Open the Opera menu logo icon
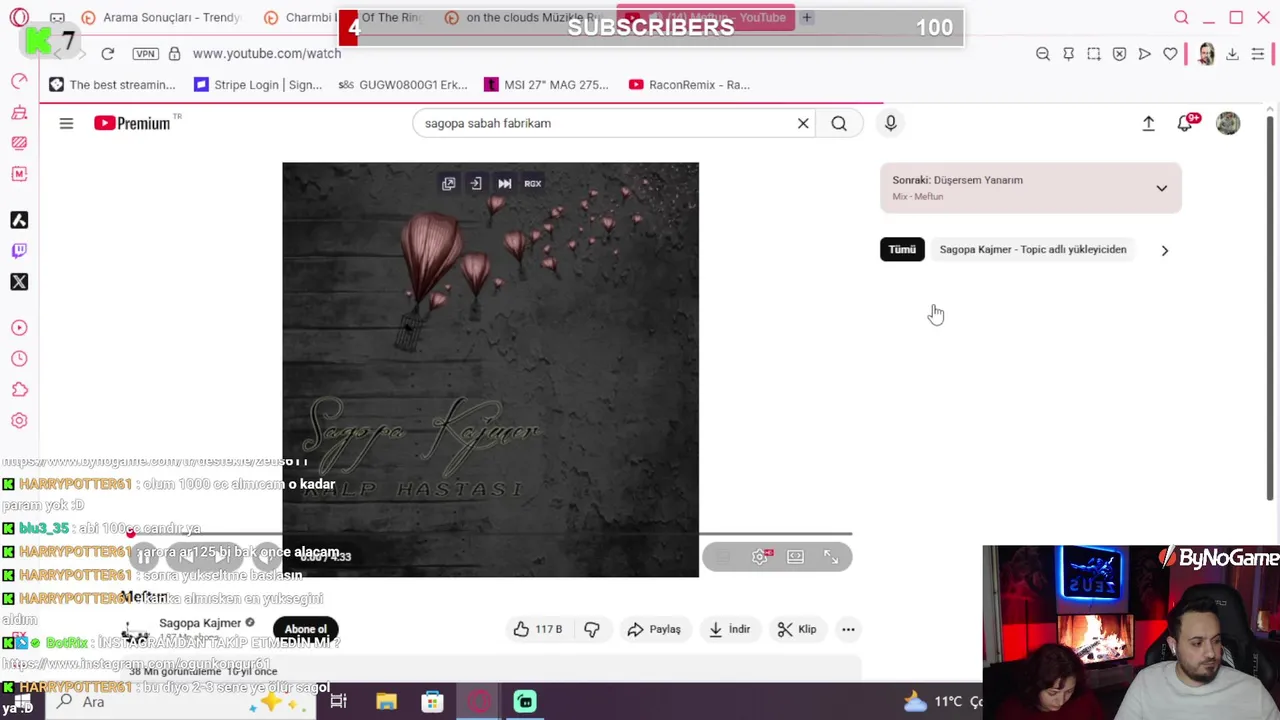 tap(20, 18)
